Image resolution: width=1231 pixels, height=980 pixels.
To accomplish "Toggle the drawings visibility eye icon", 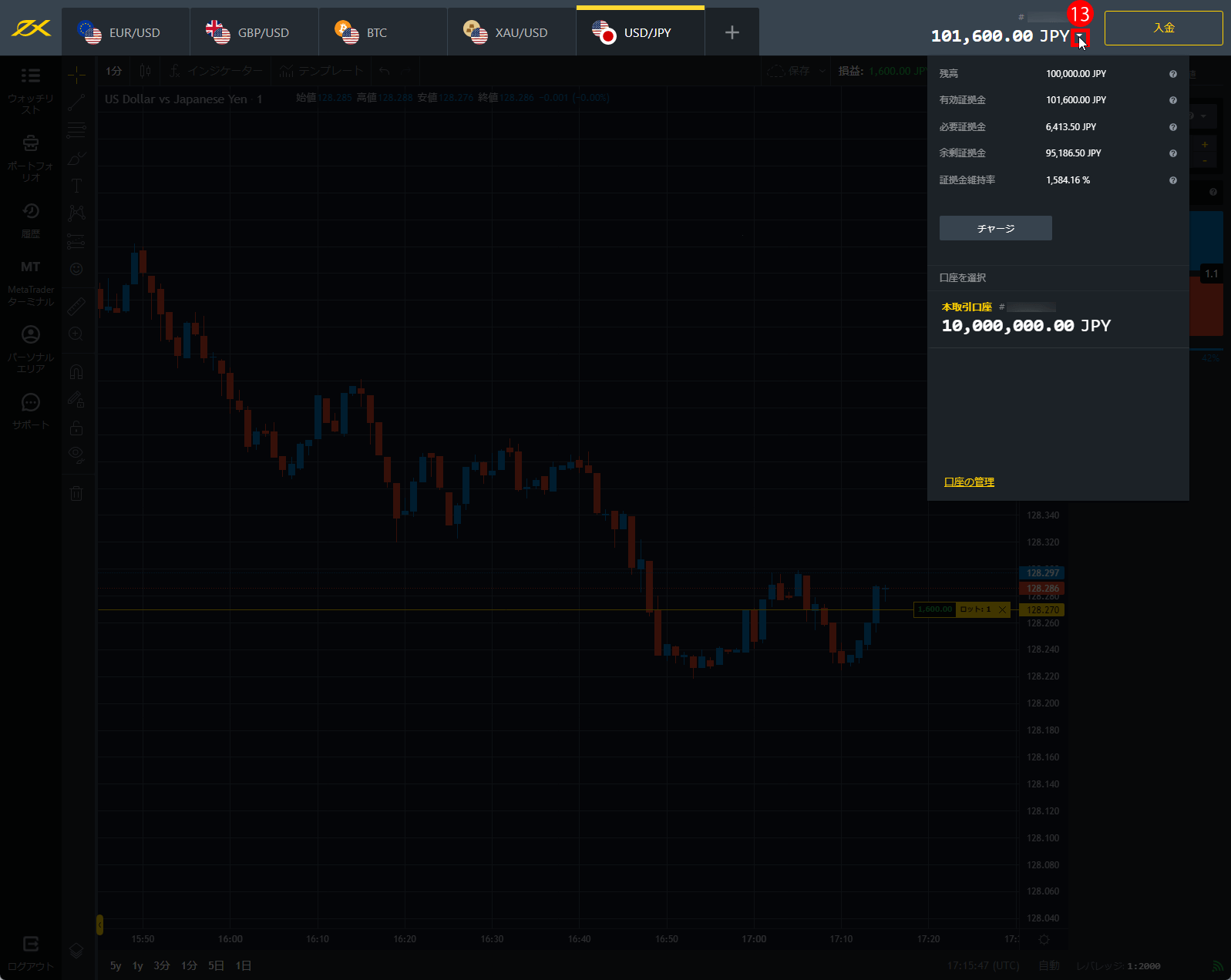I will (x=76, y=454).
